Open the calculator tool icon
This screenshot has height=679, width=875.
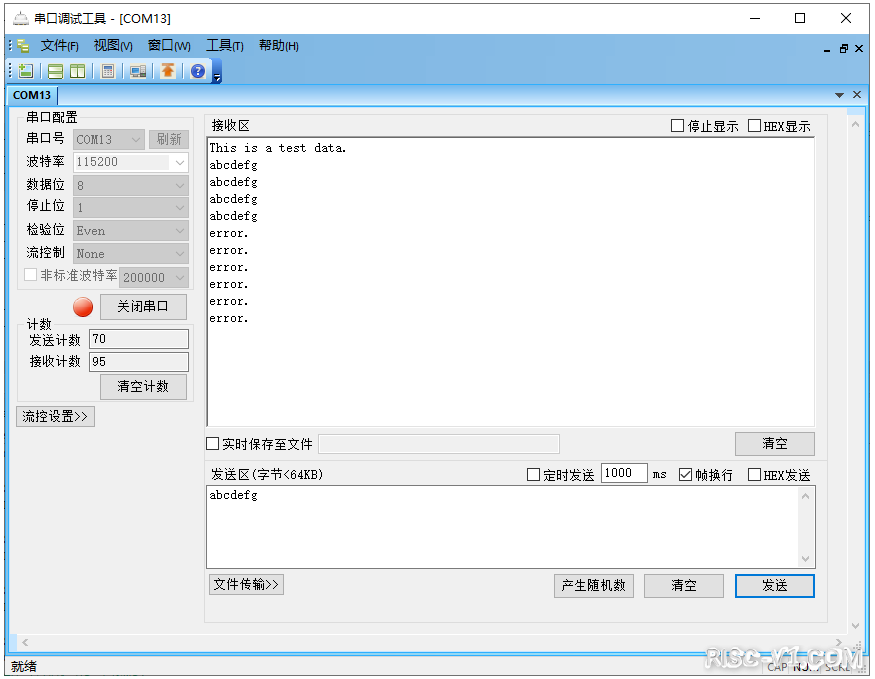pos(108,70)
